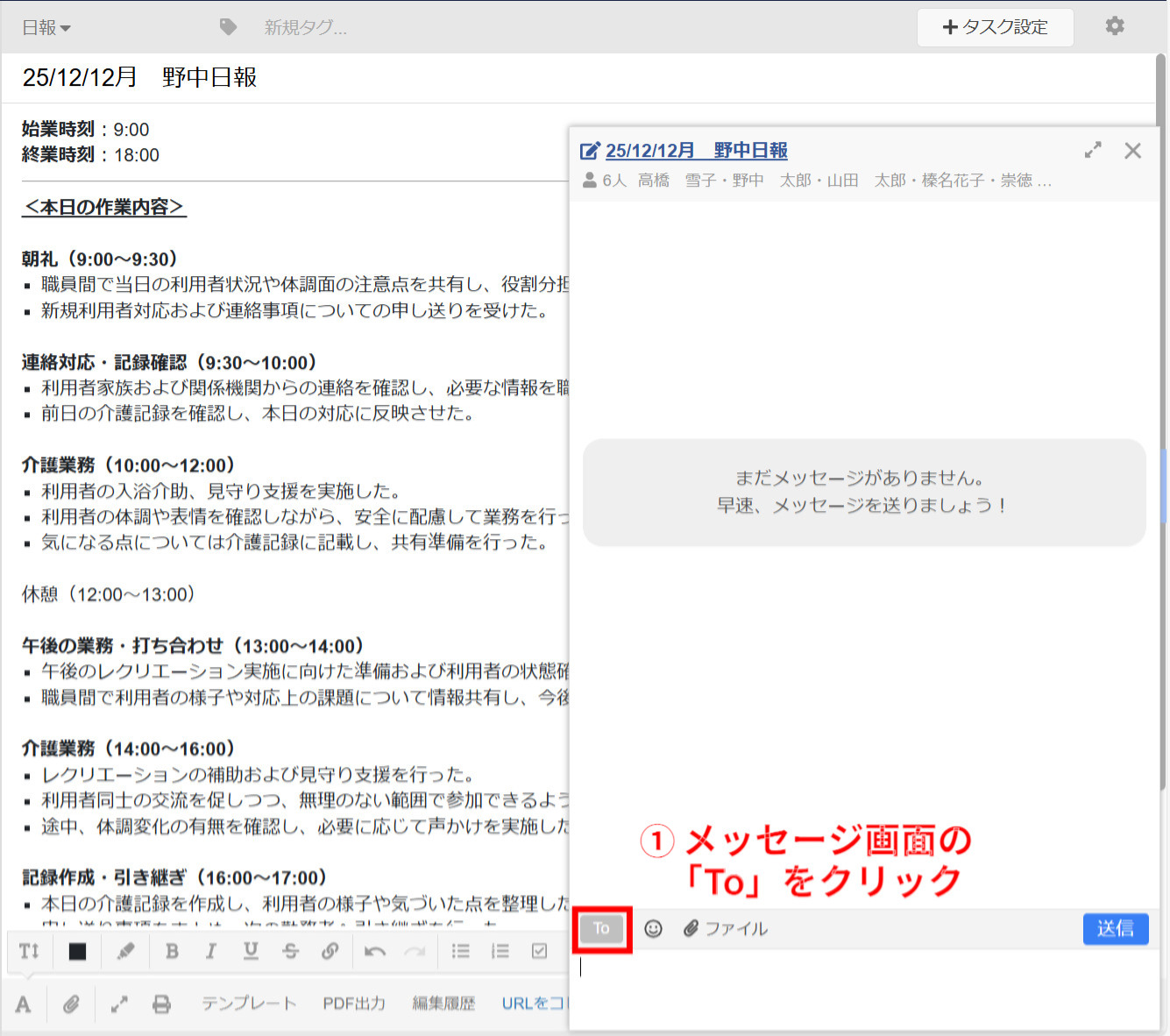Apply italic formatting

(211, 951)
